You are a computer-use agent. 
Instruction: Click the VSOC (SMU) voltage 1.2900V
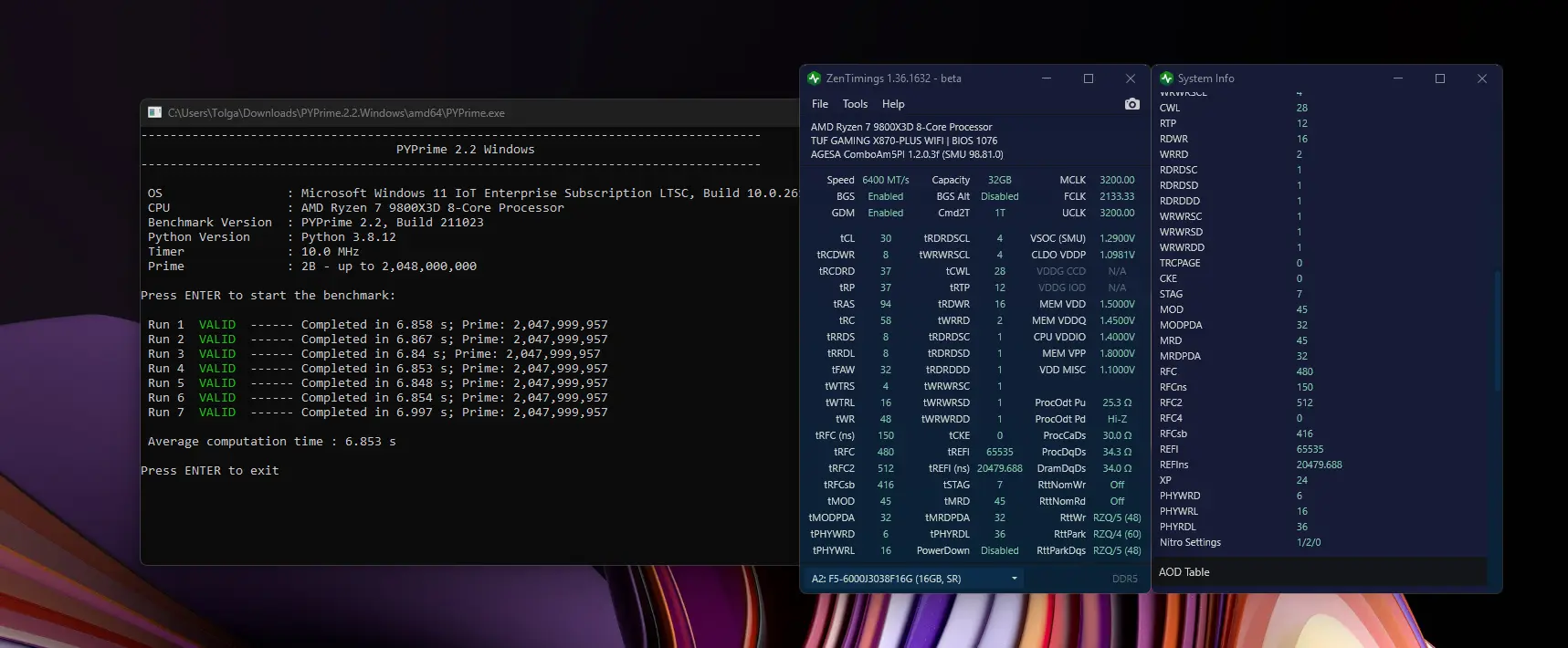point(1117,238)
